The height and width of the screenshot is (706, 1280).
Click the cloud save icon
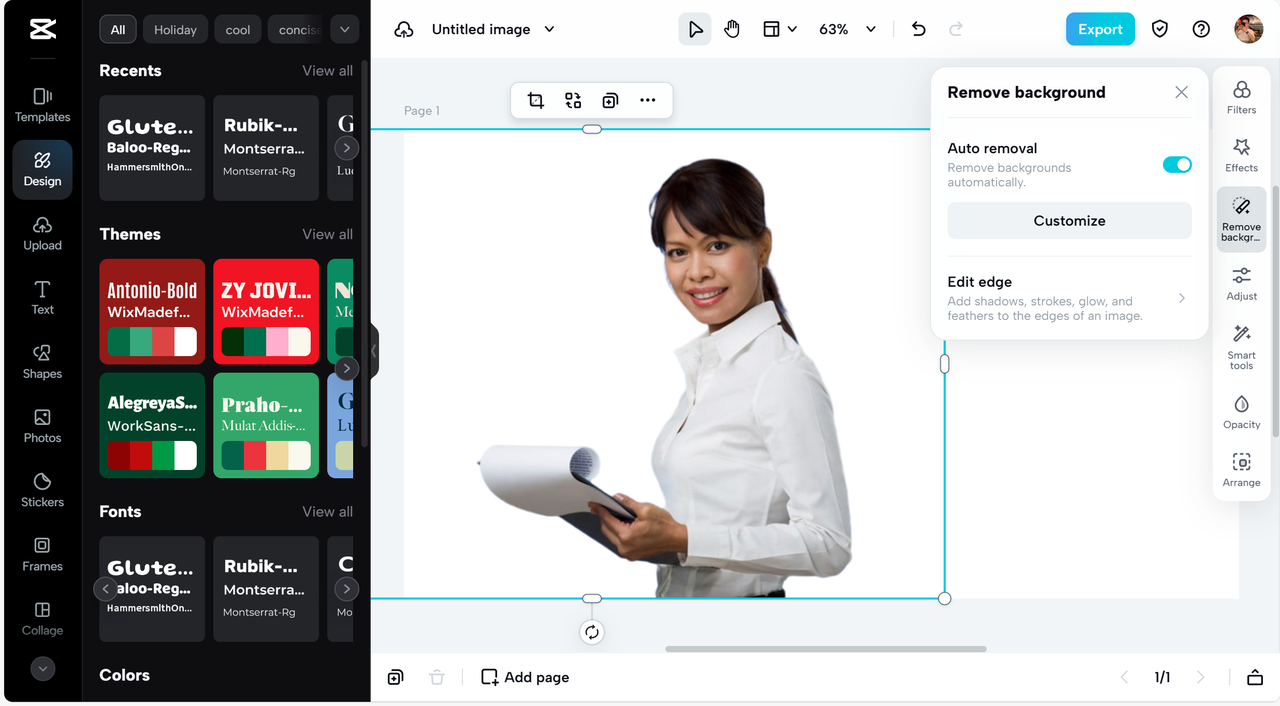(404, 30)
